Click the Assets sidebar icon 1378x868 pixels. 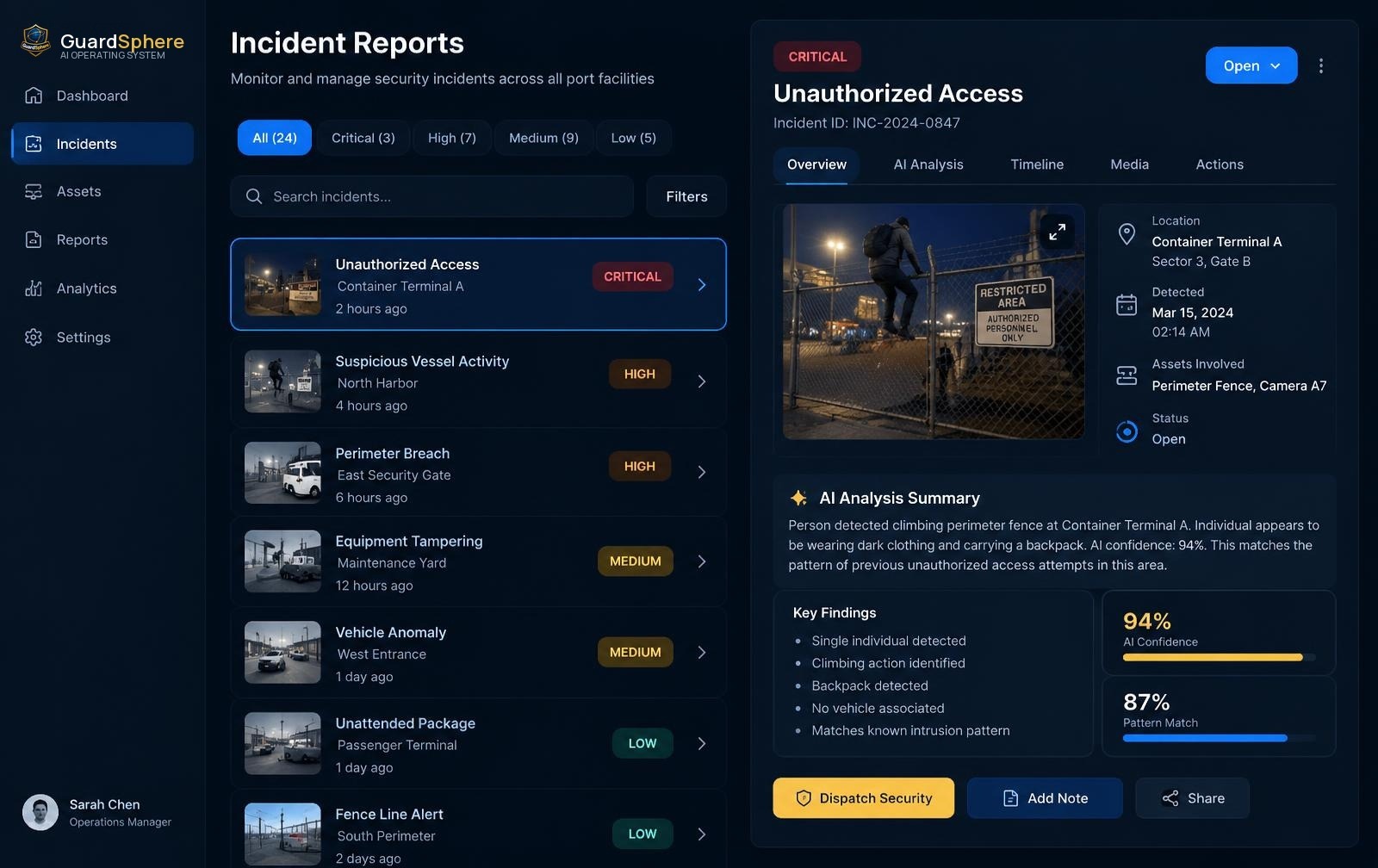(x=34, y=191)
